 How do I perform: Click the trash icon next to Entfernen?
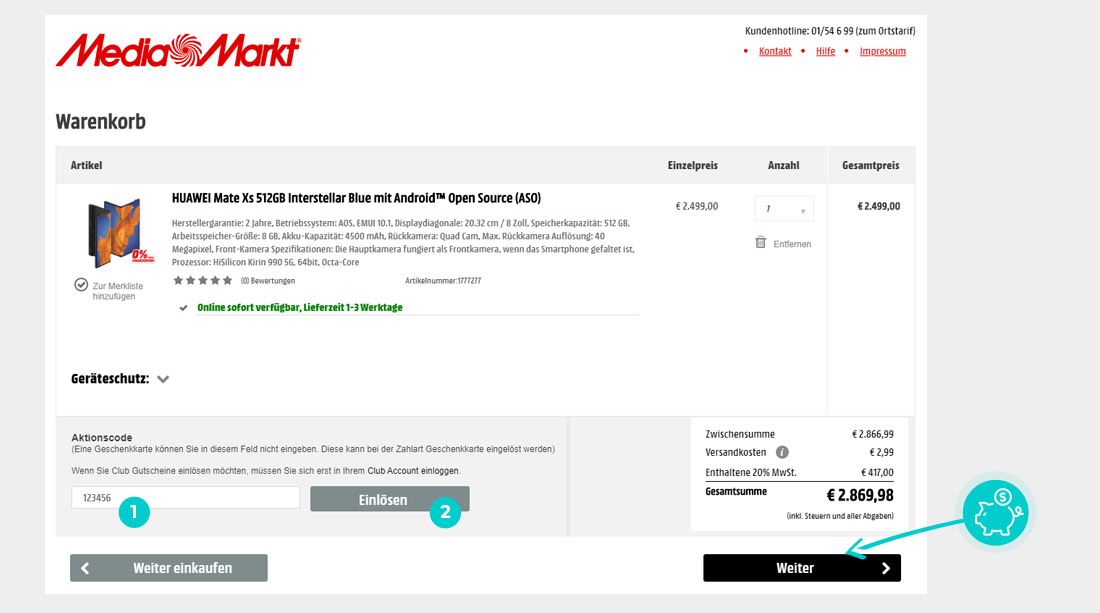pos(760,243)
